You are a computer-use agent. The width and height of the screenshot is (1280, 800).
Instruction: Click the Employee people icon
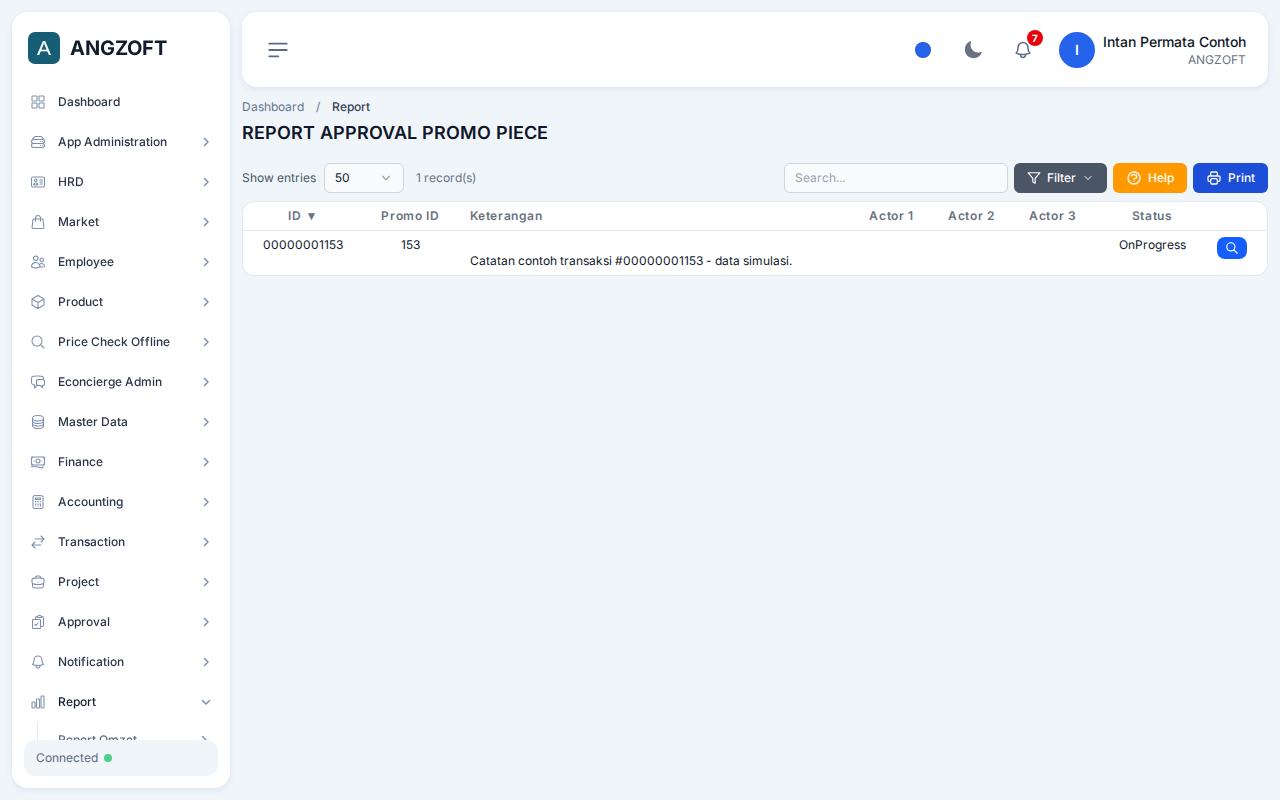point(38,262)
